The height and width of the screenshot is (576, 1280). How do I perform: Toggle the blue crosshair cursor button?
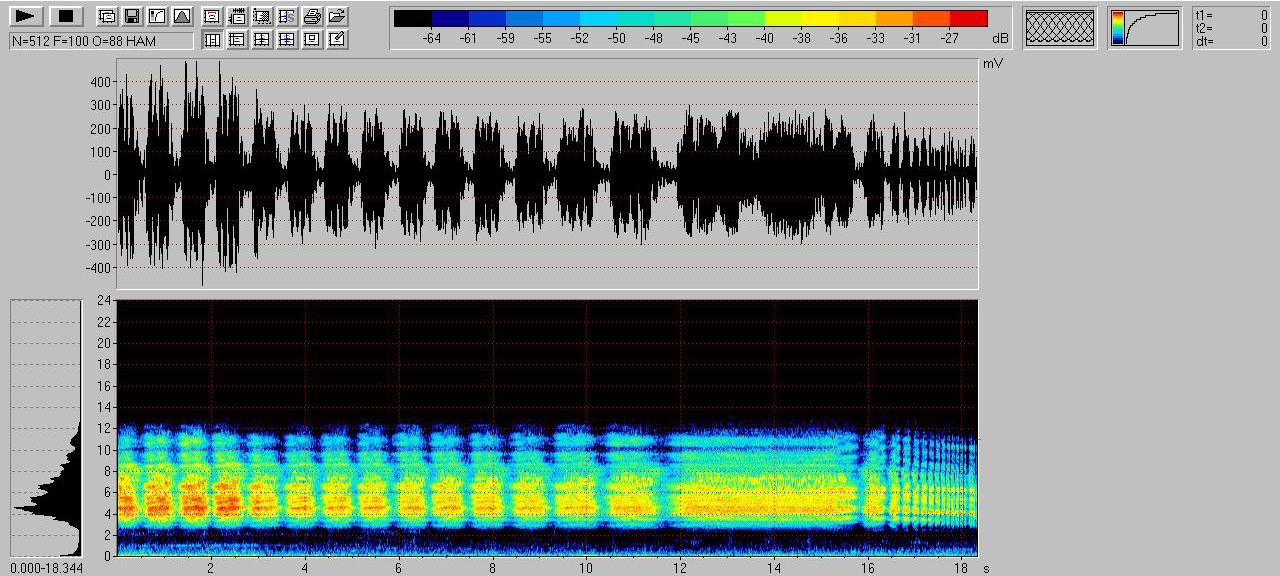[x=287, y=39]
